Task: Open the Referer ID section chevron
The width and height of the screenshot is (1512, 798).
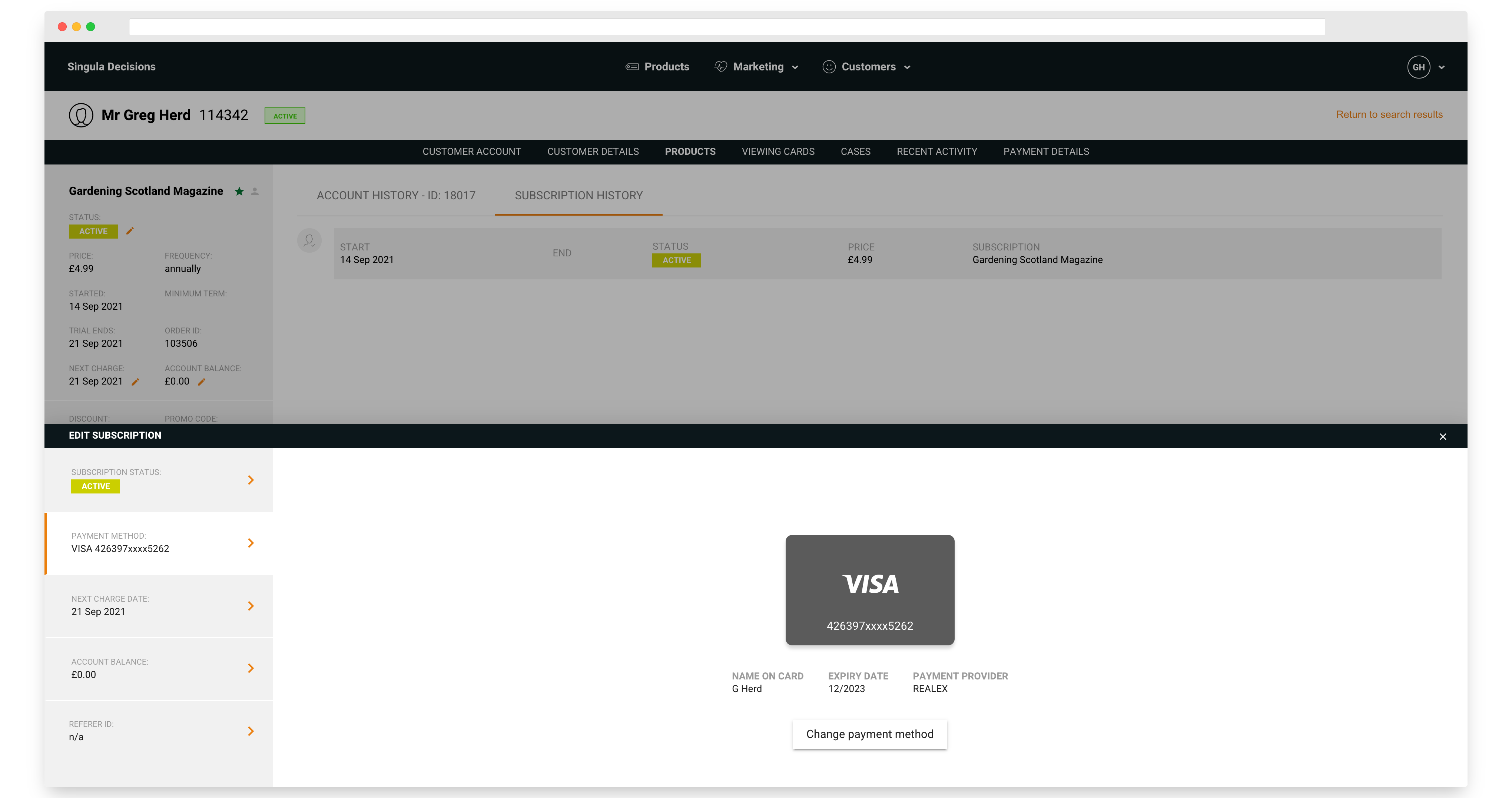Action: (x=251, y=731)
